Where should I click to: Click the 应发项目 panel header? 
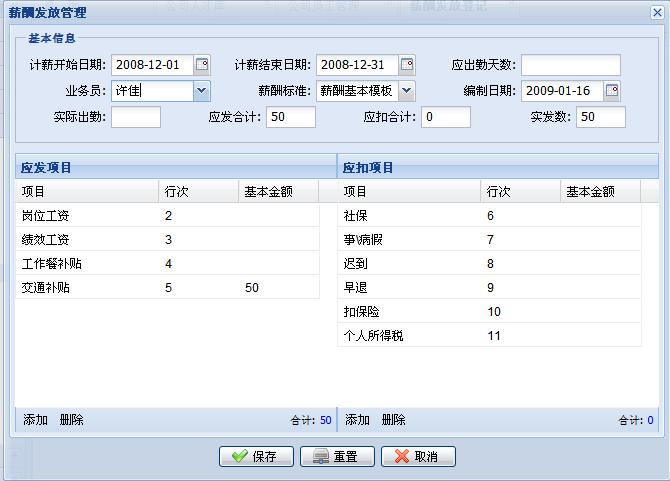click(176, 167)
